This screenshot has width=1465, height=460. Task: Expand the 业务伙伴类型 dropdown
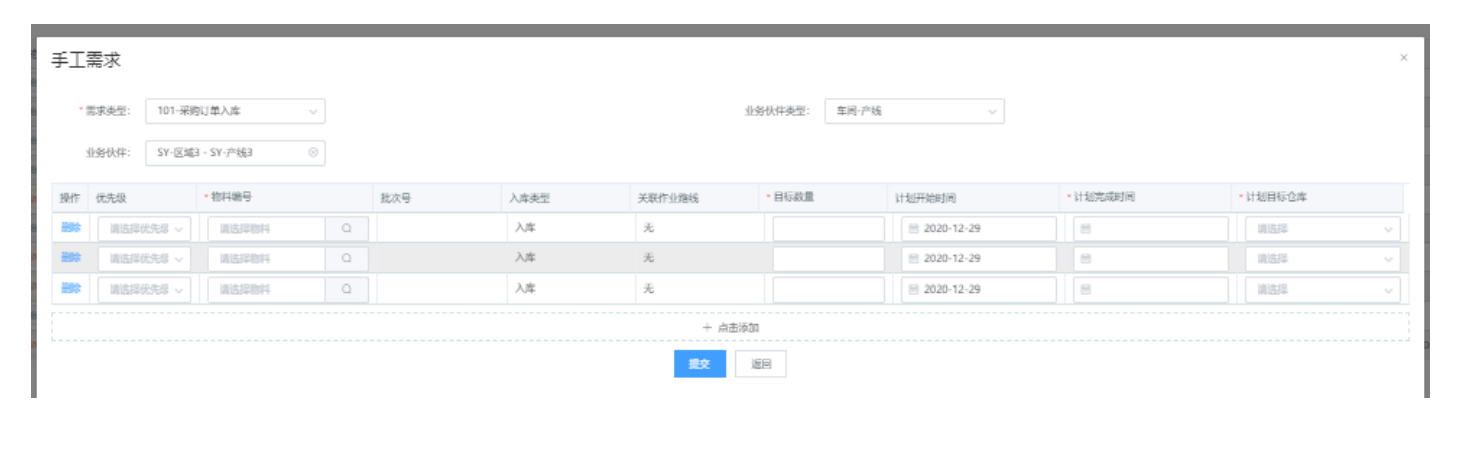(x=914, y=111)
